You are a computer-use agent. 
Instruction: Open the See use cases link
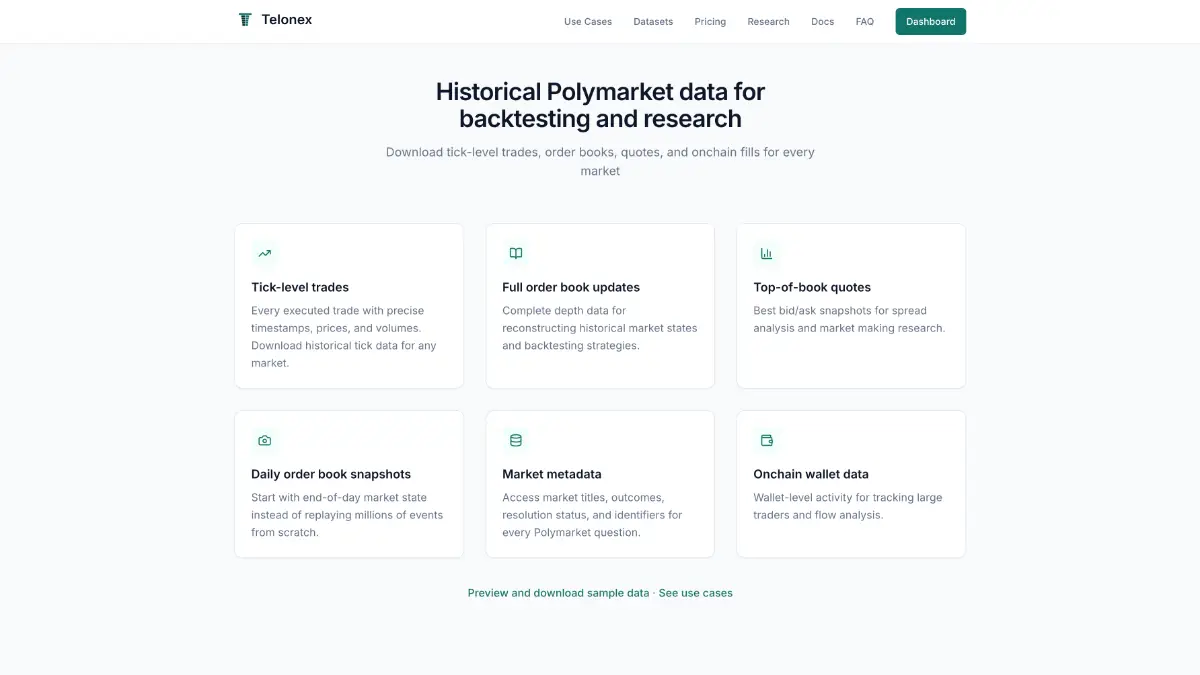(696, 593)
